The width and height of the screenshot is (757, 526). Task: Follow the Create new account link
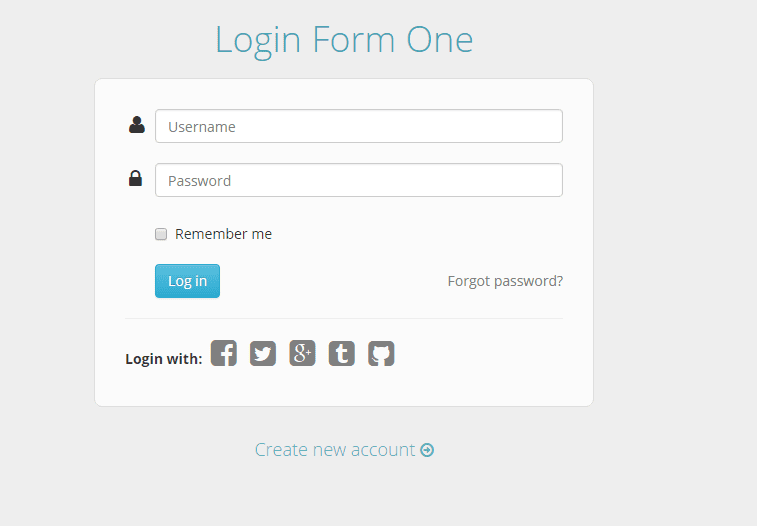pyautogui.click(x=335, y=450)
